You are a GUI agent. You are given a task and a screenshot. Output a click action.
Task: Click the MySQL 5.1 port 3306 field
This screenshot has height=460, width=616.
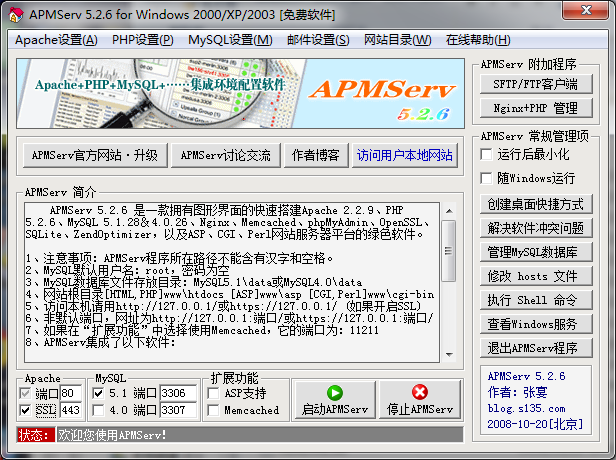[178, 393]
